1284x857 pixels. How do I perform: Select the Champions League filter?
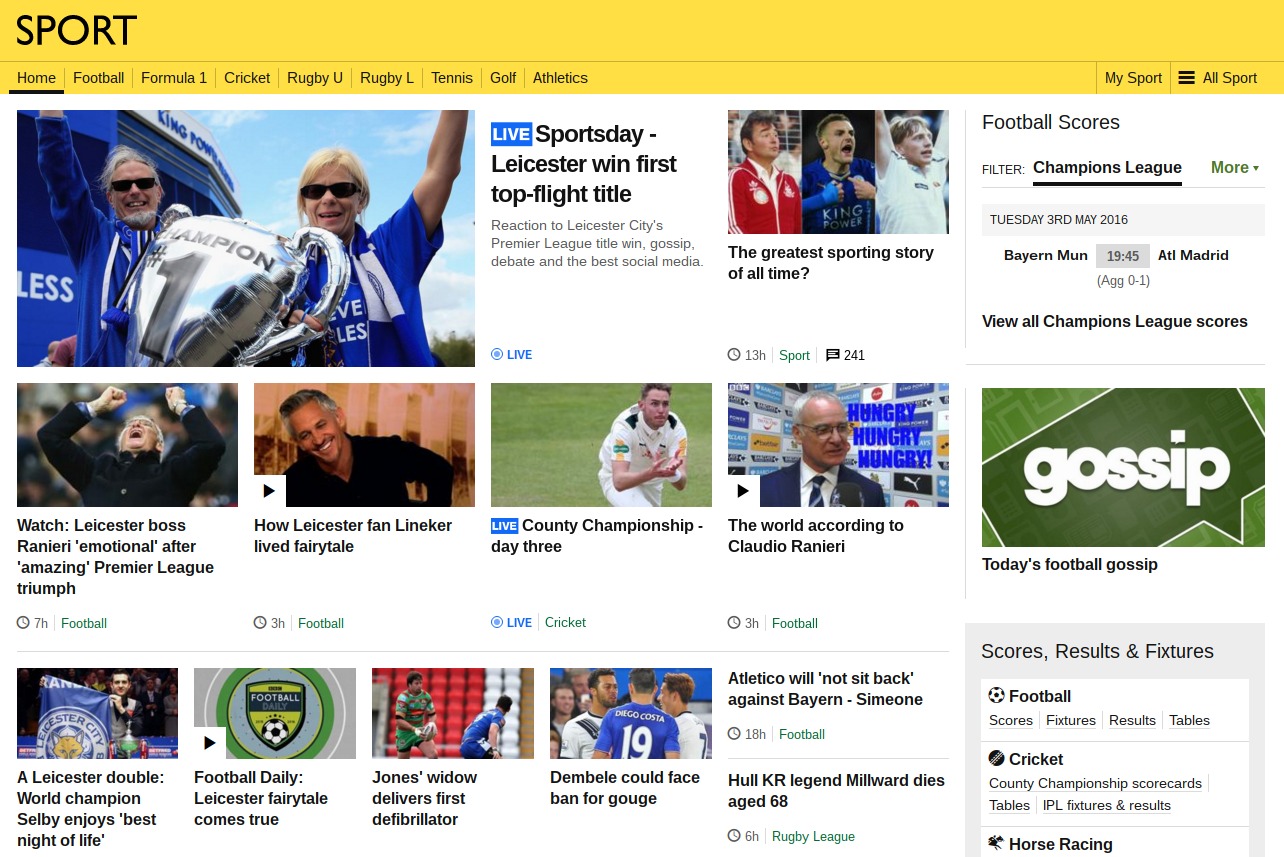tap(1107, 168)
